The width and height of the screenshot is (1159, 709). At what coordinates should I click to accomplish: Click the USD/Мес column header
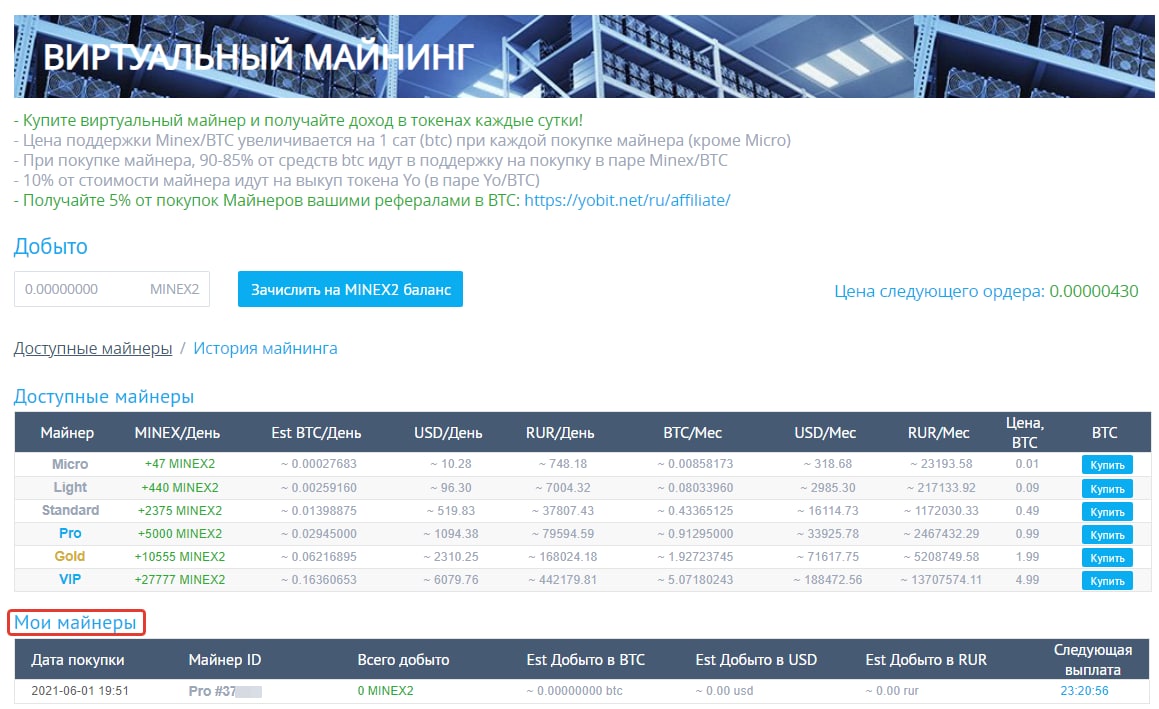click(825, 432)
